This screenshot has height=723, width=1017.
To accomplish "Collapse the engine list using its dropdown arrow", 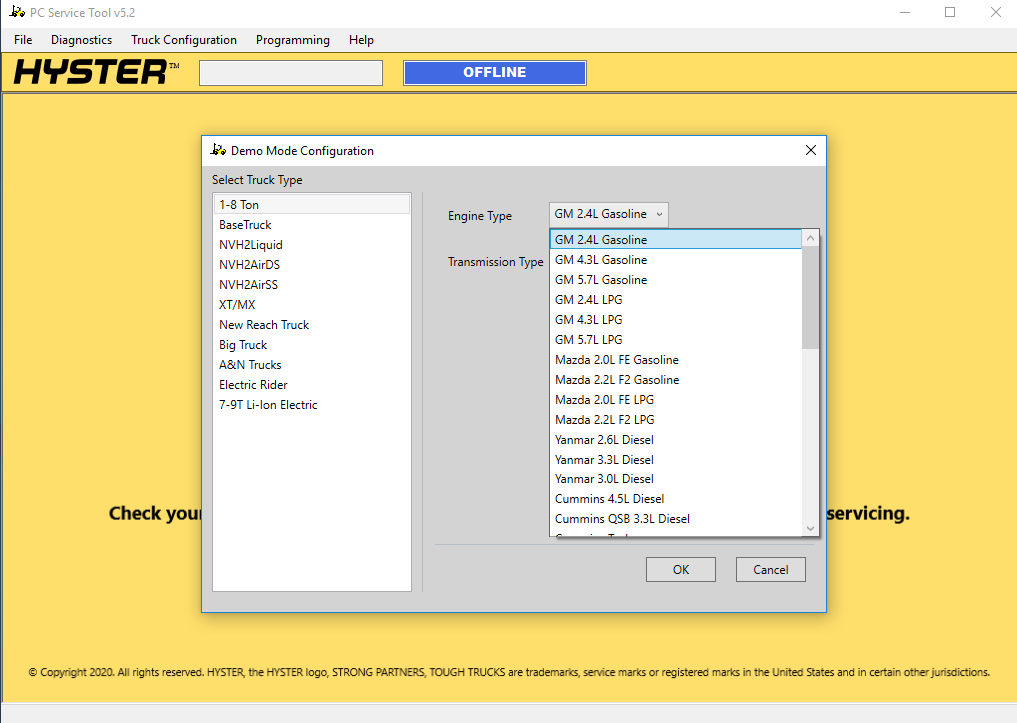I will (x=659, y=213).
